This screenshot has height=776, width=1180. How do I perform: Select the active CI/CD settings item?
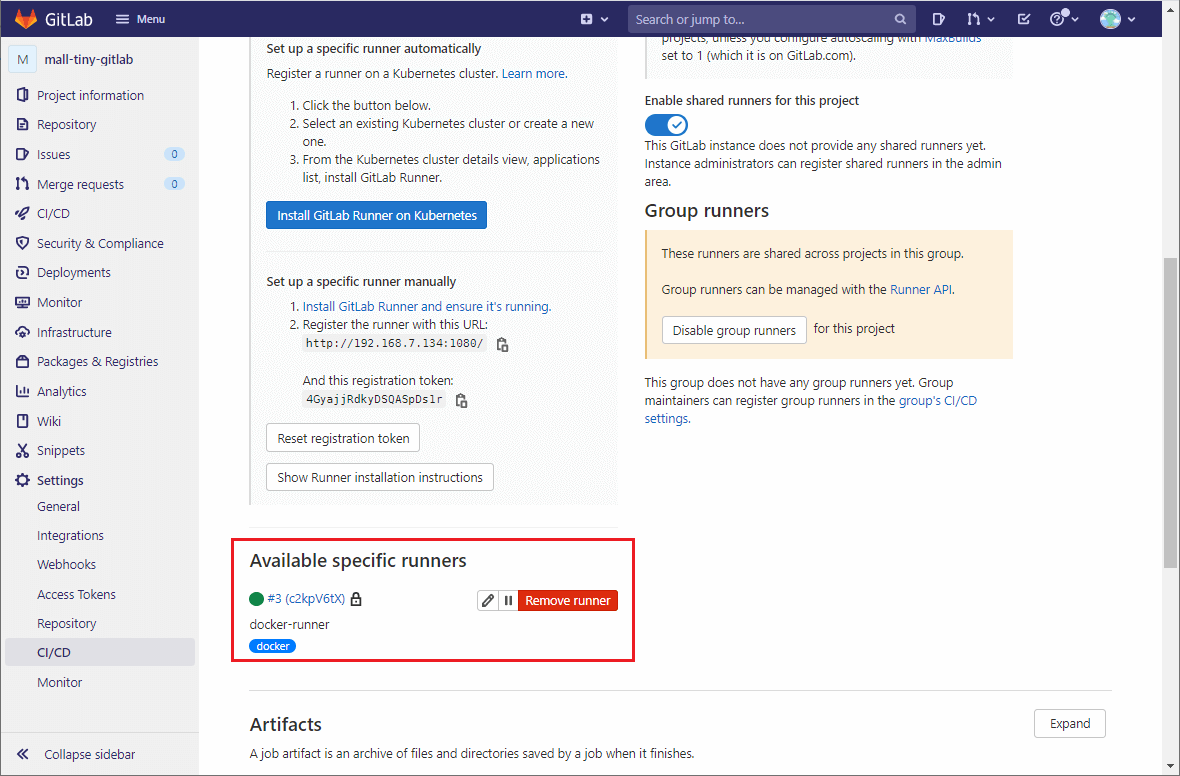99,653
